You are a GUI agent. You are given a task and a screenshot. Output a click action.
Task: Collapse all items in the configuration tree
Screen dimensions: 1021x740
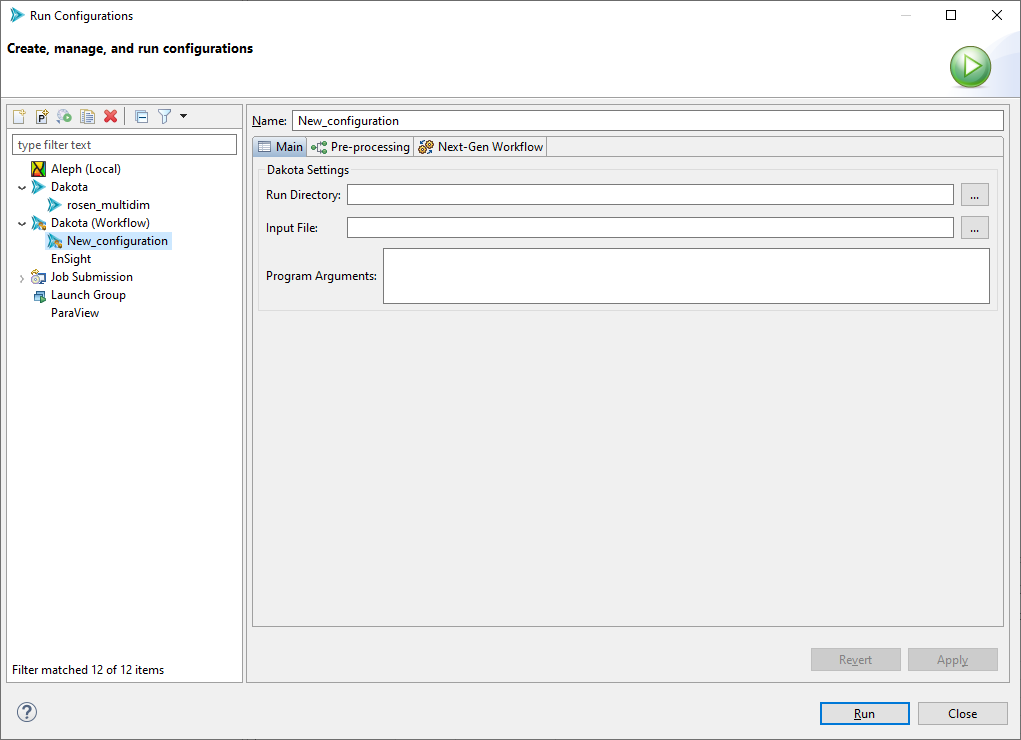click(x=140, y=116)
